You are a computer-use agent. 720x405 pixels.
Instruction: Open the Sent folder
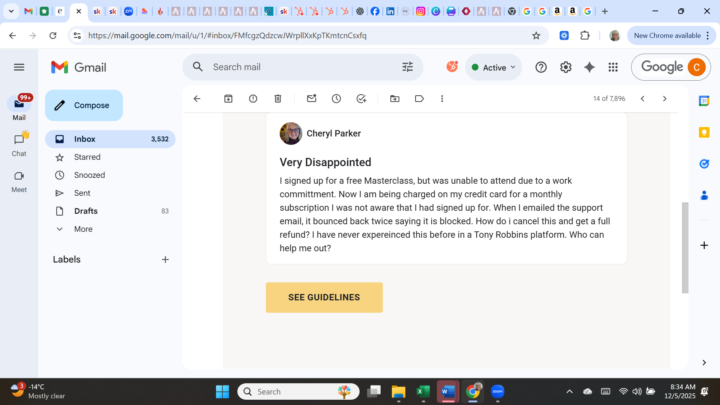pyautogui.click(x=110, y=193)
